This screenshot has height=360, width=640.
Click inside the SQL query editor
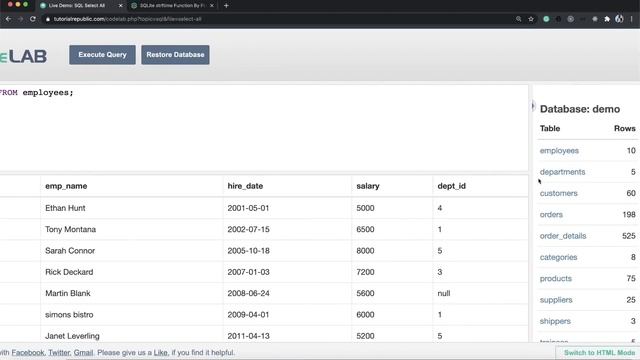pyautogui.click(x=264, y=128)
